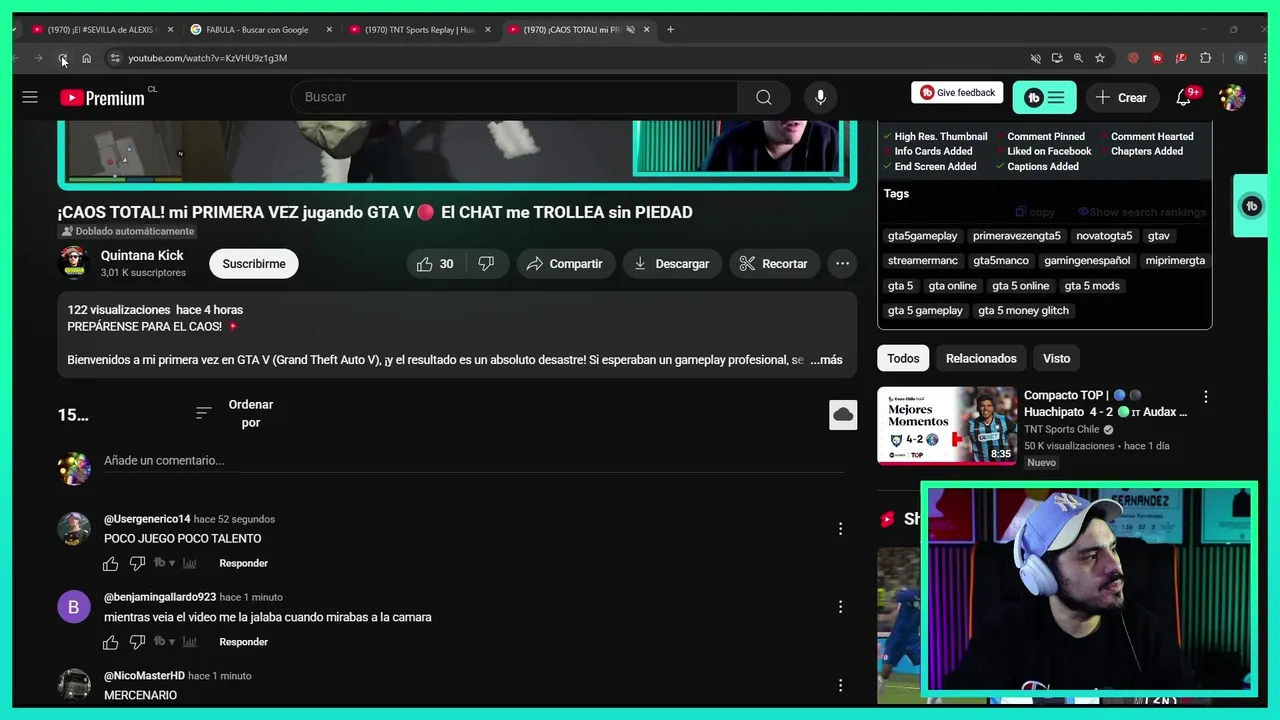Click the Give feedback button
1280x720 pixels.
pos(957,93)
